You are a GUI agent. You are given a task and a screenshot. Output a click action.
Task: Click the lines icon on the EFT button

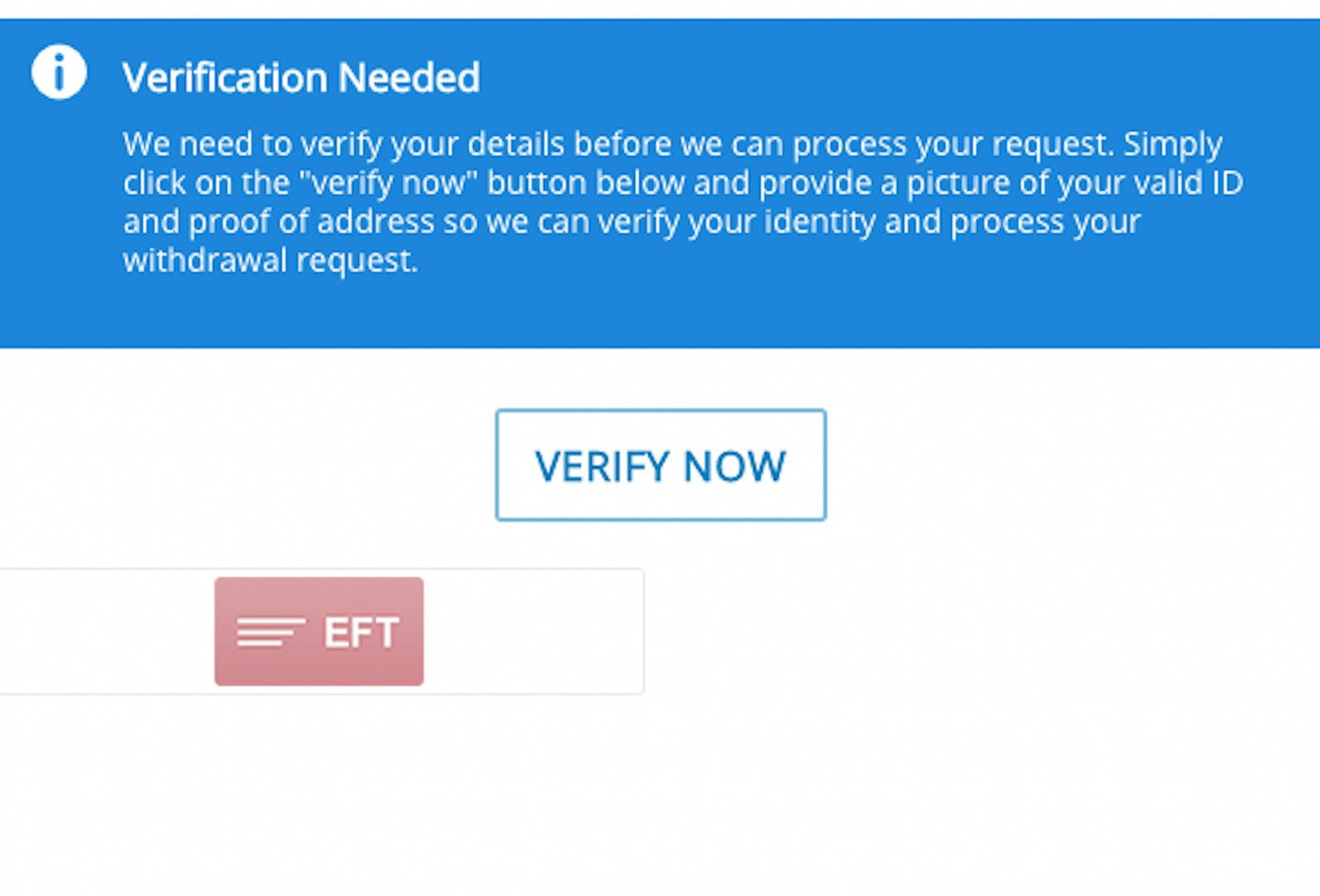[271, 632]
